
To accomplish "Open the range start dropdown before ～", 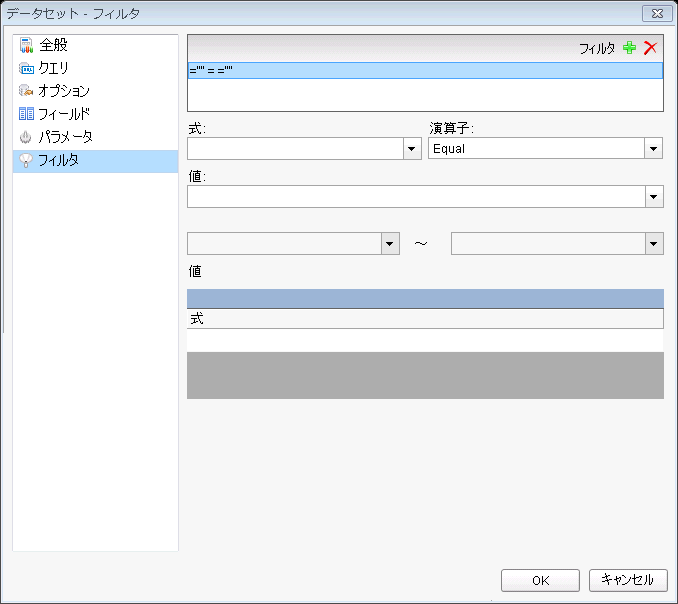I will click(390, 244).
